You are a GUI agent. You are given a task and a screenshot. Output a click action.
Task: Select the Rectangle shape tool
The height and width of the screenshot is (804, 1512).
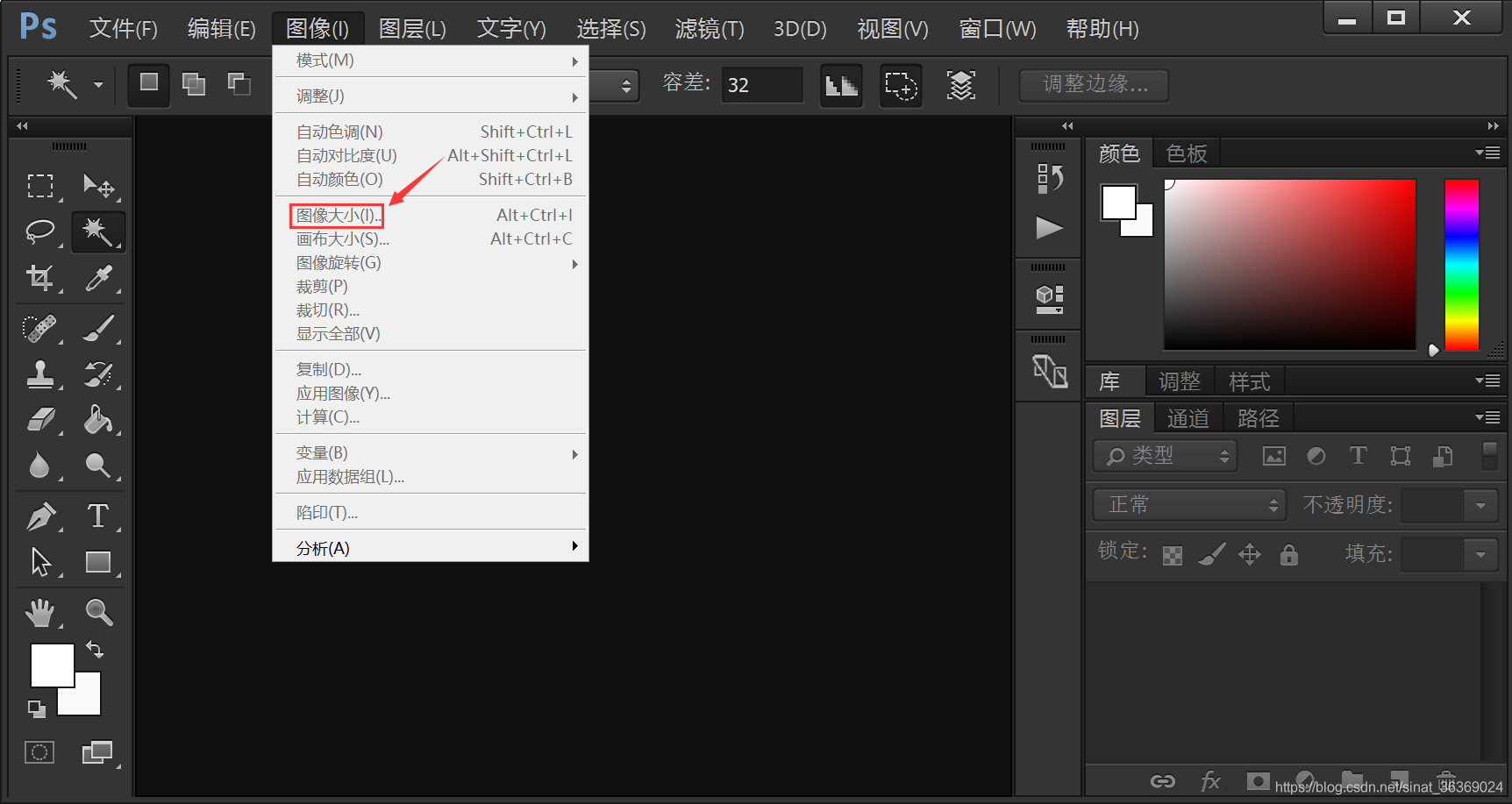(98, 562)
